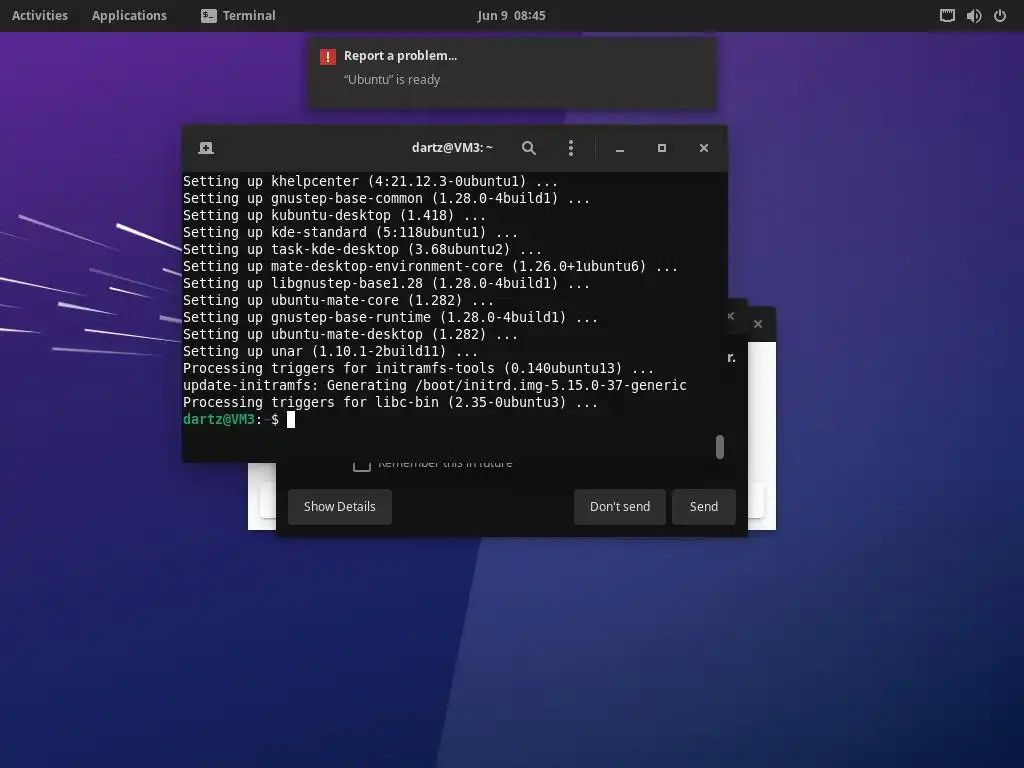Click the Send button
Image resolution: width=1024 pixels, height=768 pixels.
tap(704, 507)
